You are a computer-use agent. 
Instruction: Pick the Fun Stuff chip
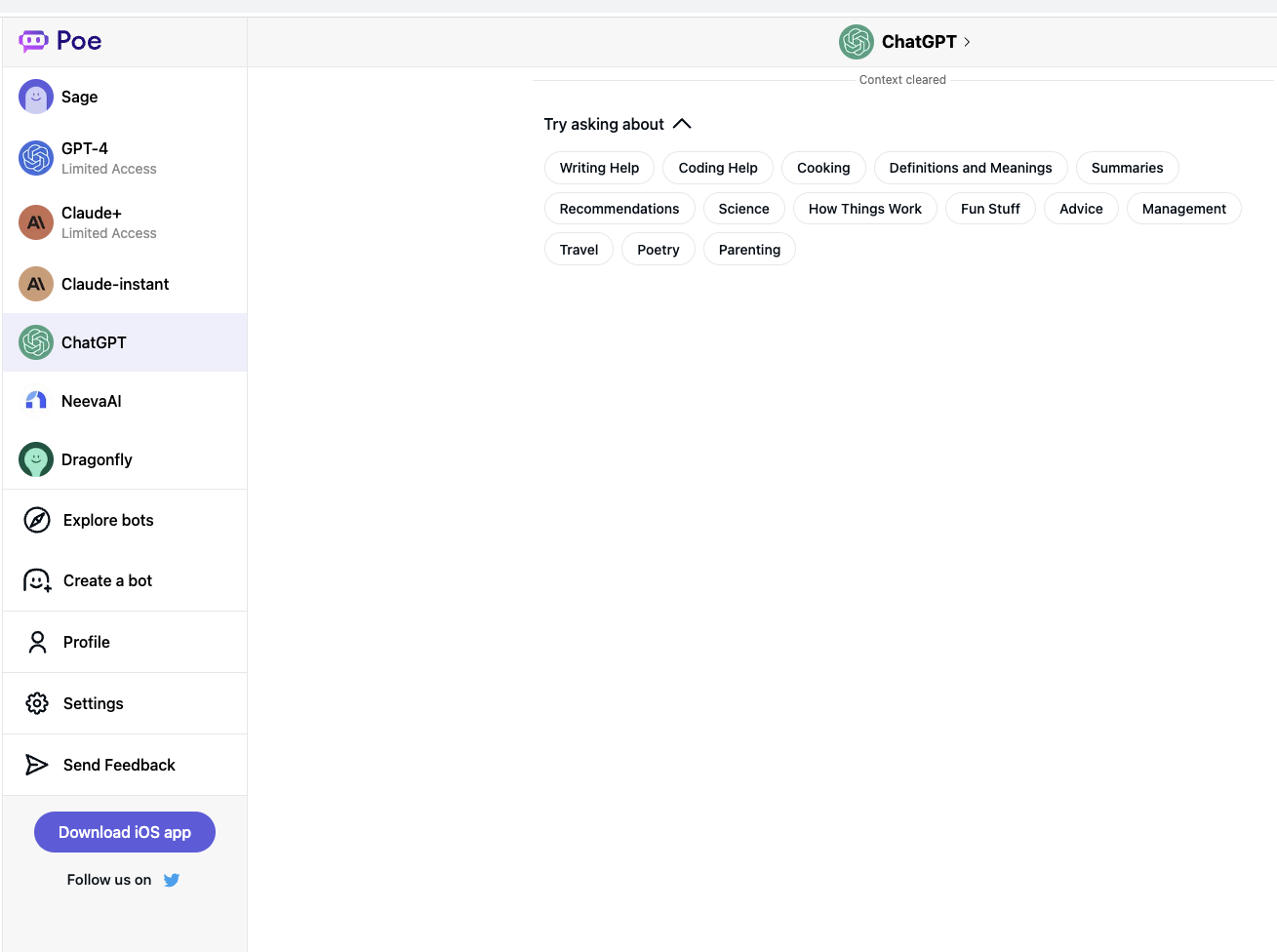pyautogui.click(x=990, y=209)
